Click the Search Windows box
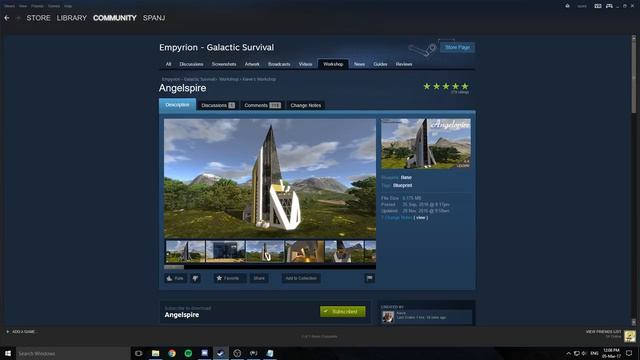Image resolution: width=640 pixels, height=360 pixels. coord(73,353)
